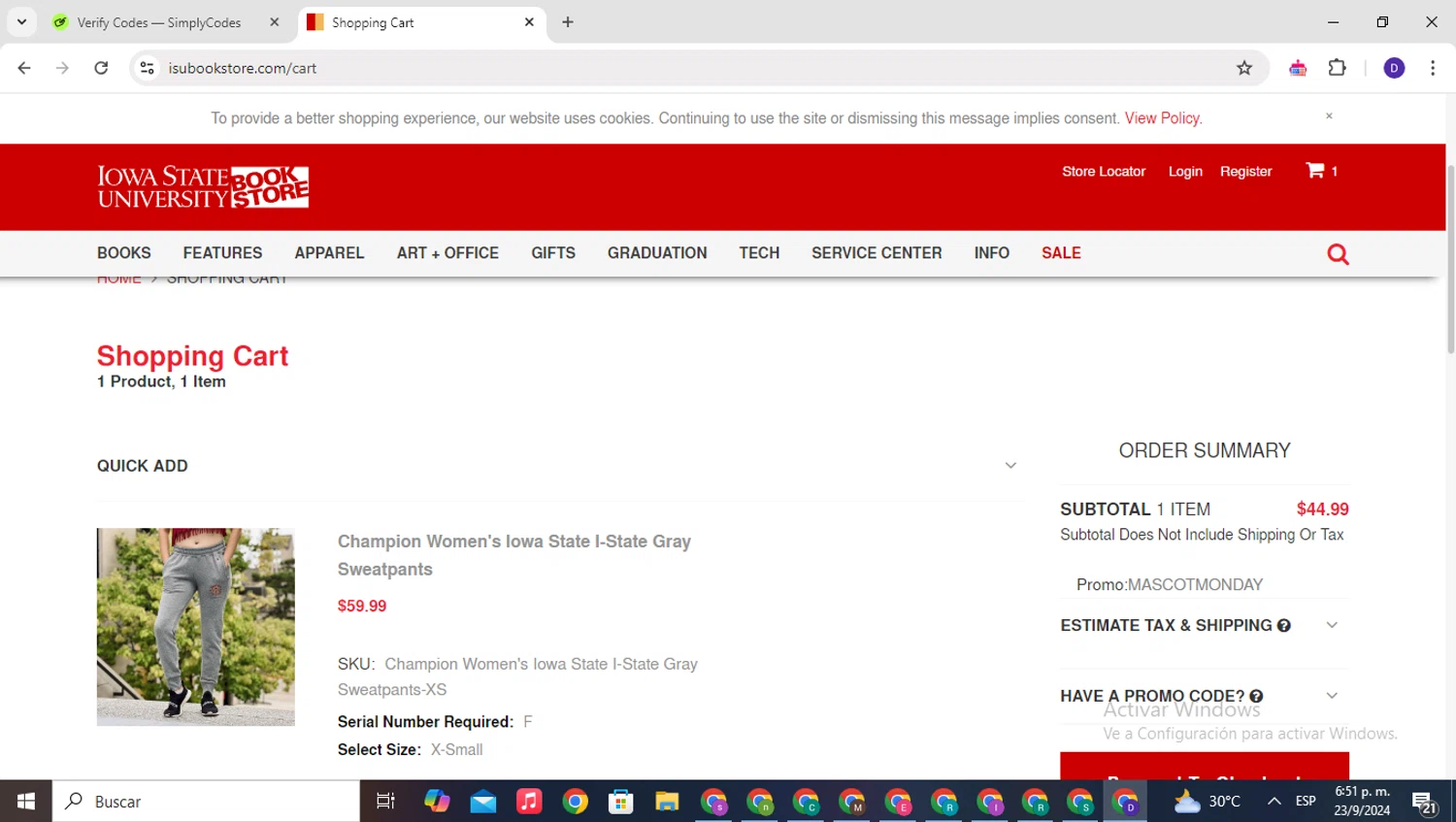Viewport: 1456px width, 822px height.
Task: Click the Login link
Action: (x=1185, y=171)
